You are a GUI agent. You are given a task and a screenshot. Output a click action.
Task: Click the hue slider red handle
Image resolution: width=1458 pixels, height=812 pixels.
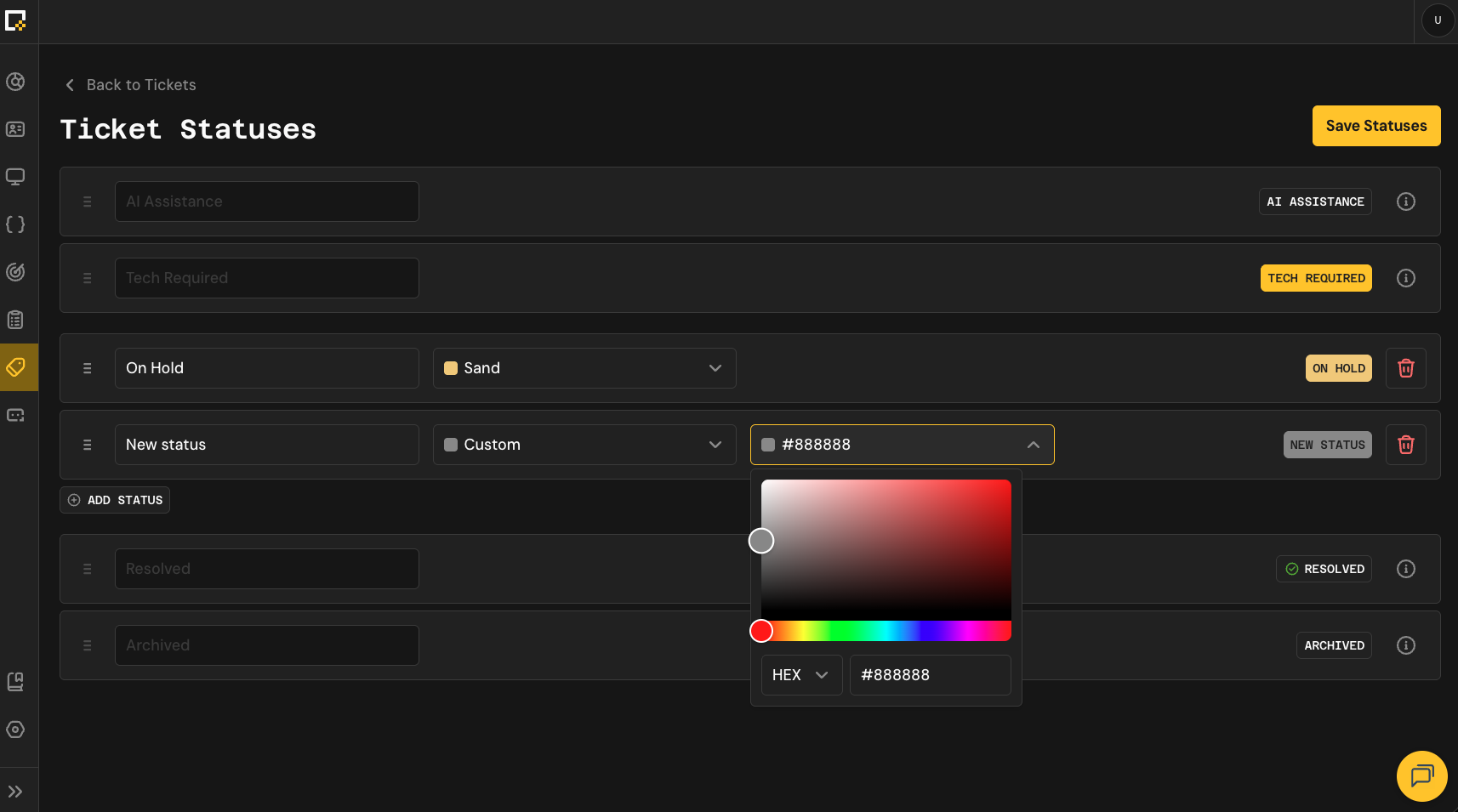coord(761,631)
